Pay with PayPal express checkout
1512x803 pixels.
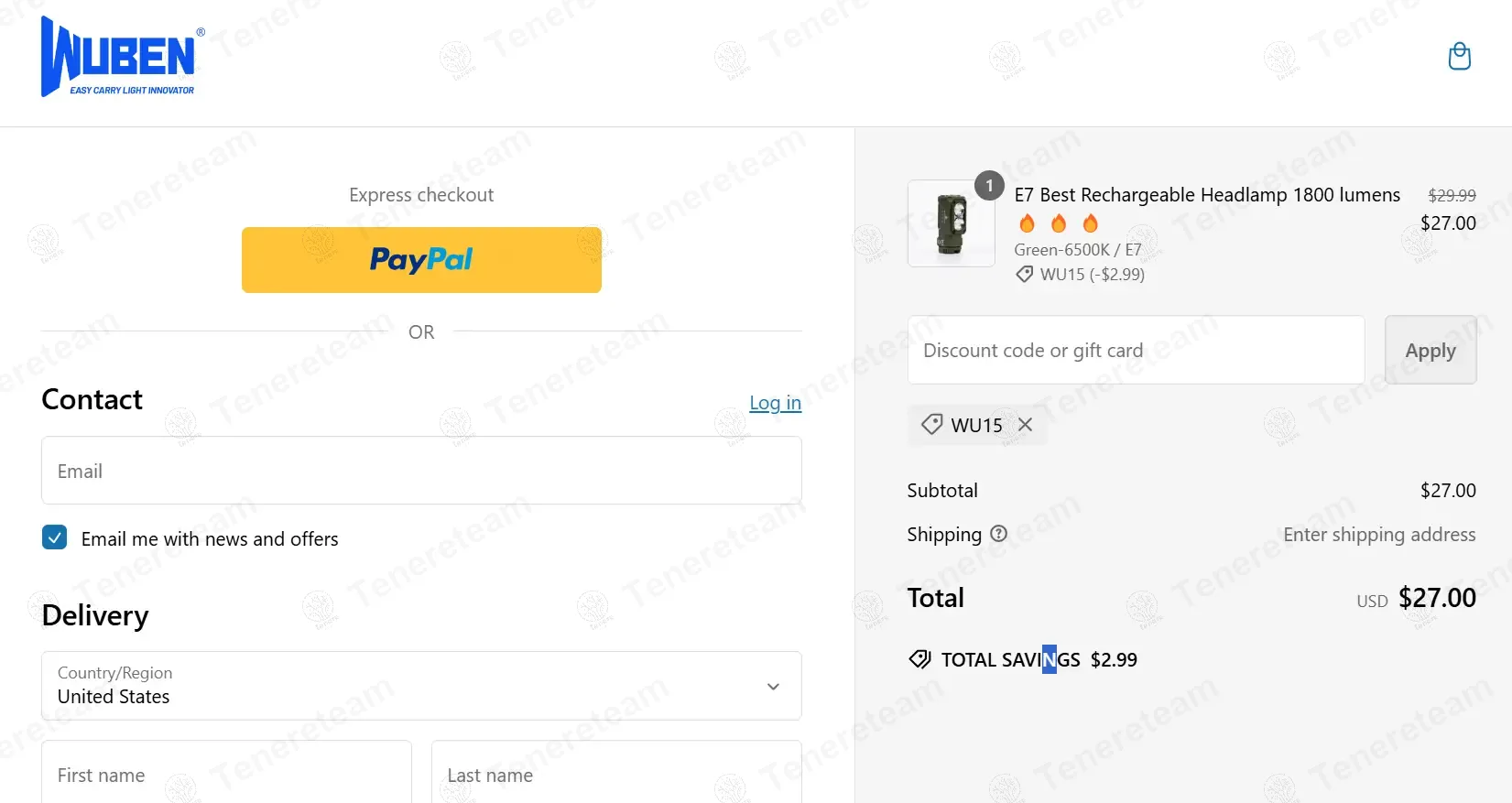coord(421,260)
